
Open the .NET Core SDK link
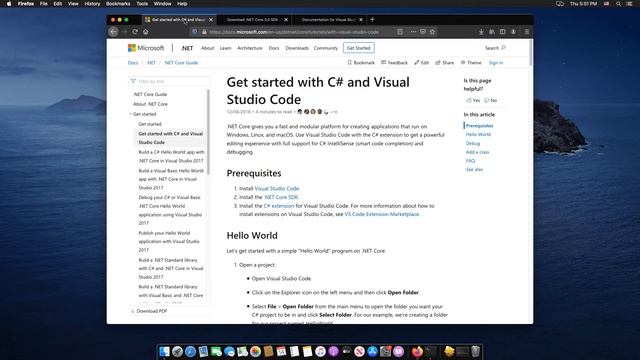[281, 197]
